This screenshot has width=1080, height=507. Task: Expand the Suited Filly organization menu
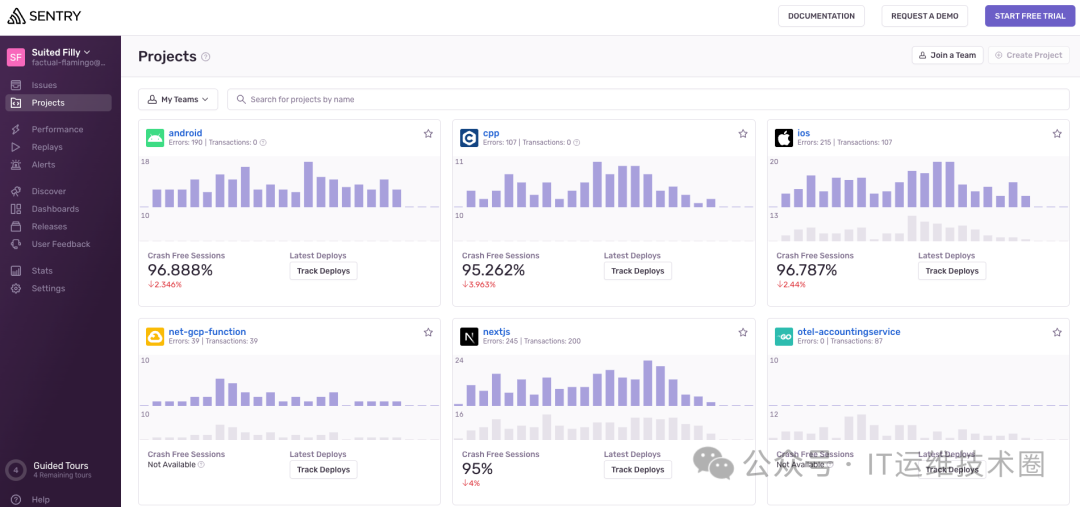tap(61, 52)
